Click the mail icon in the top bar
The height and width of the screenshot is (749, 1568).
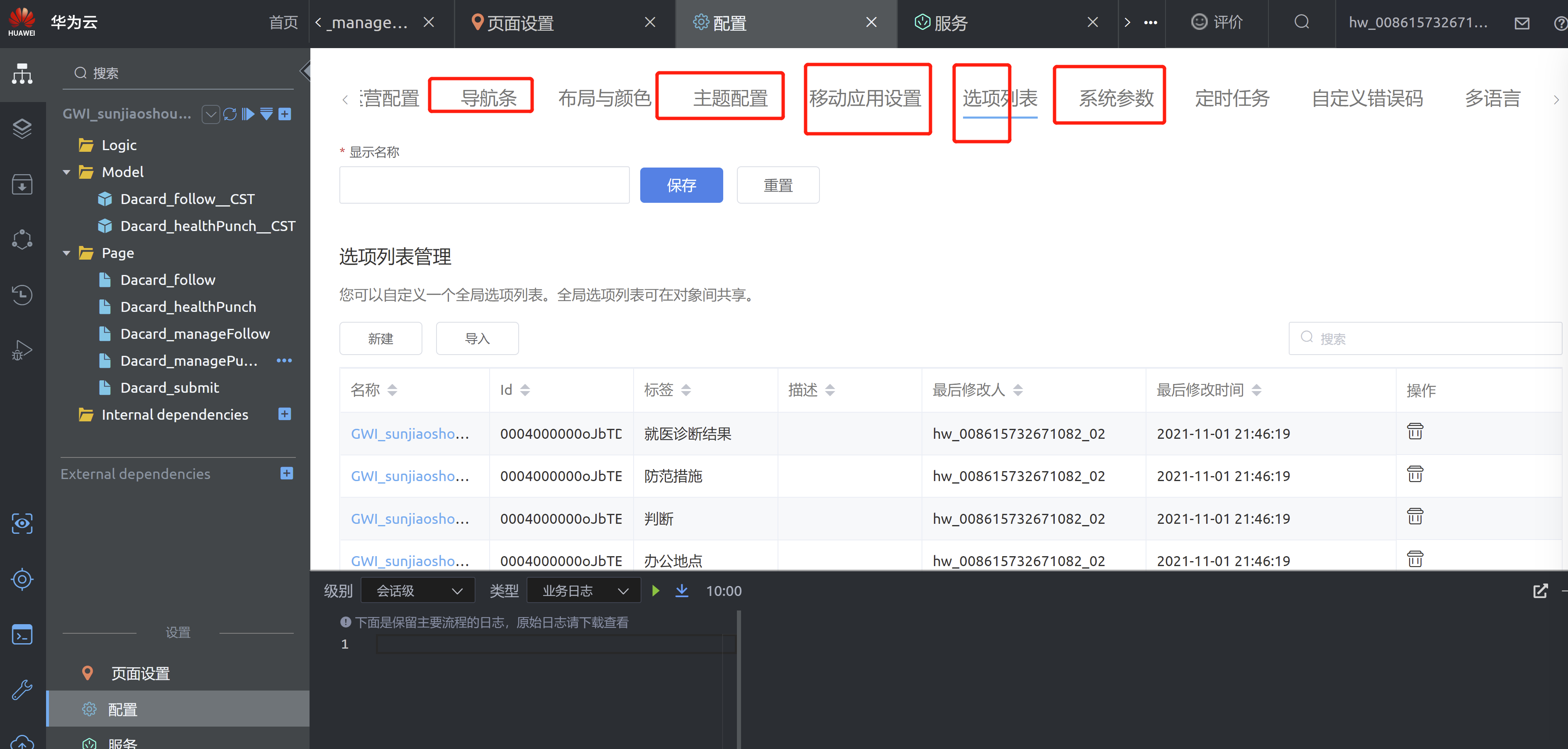1522,23
